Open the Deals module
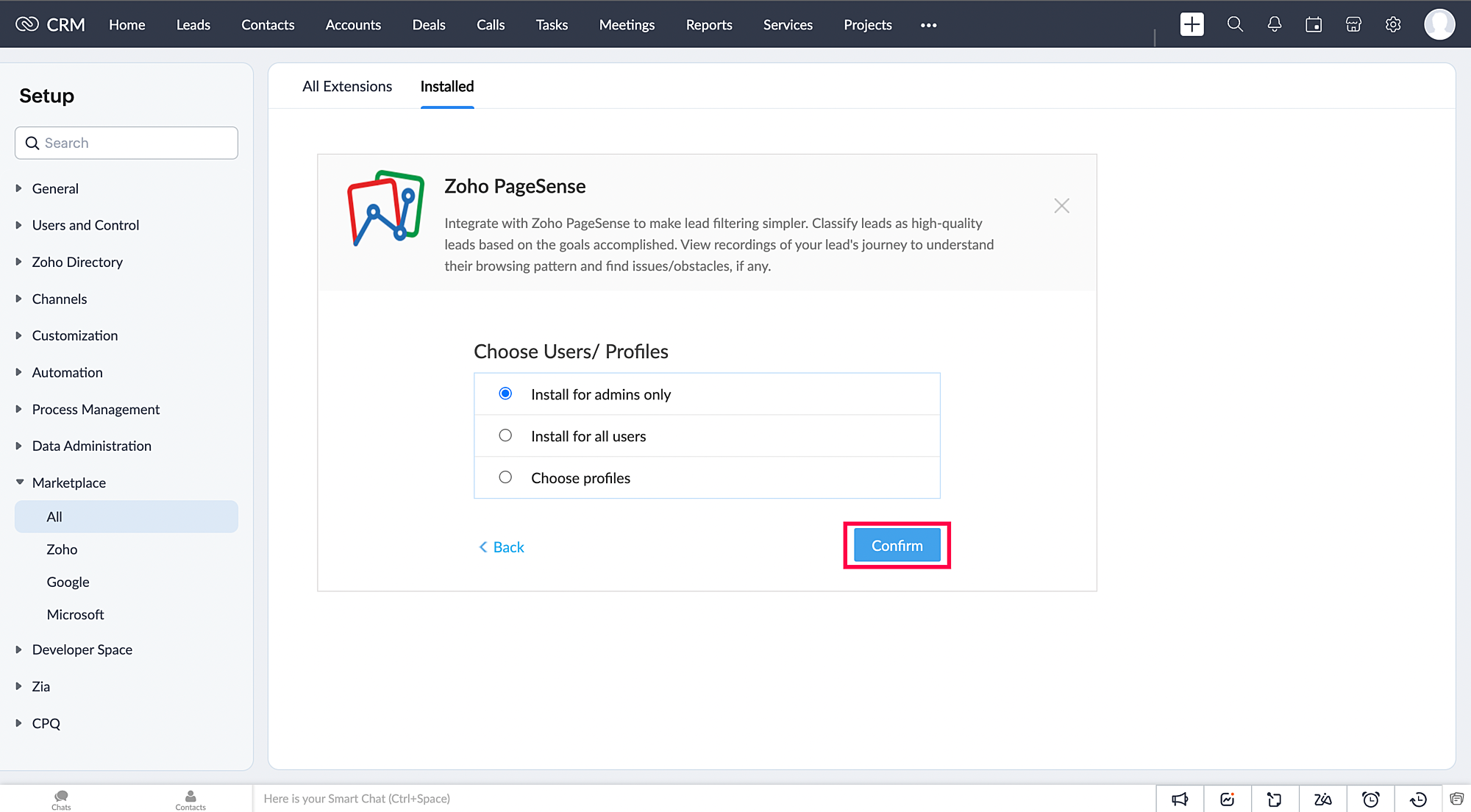Screen dimensions: 1471x812 (x=428, y=24)
